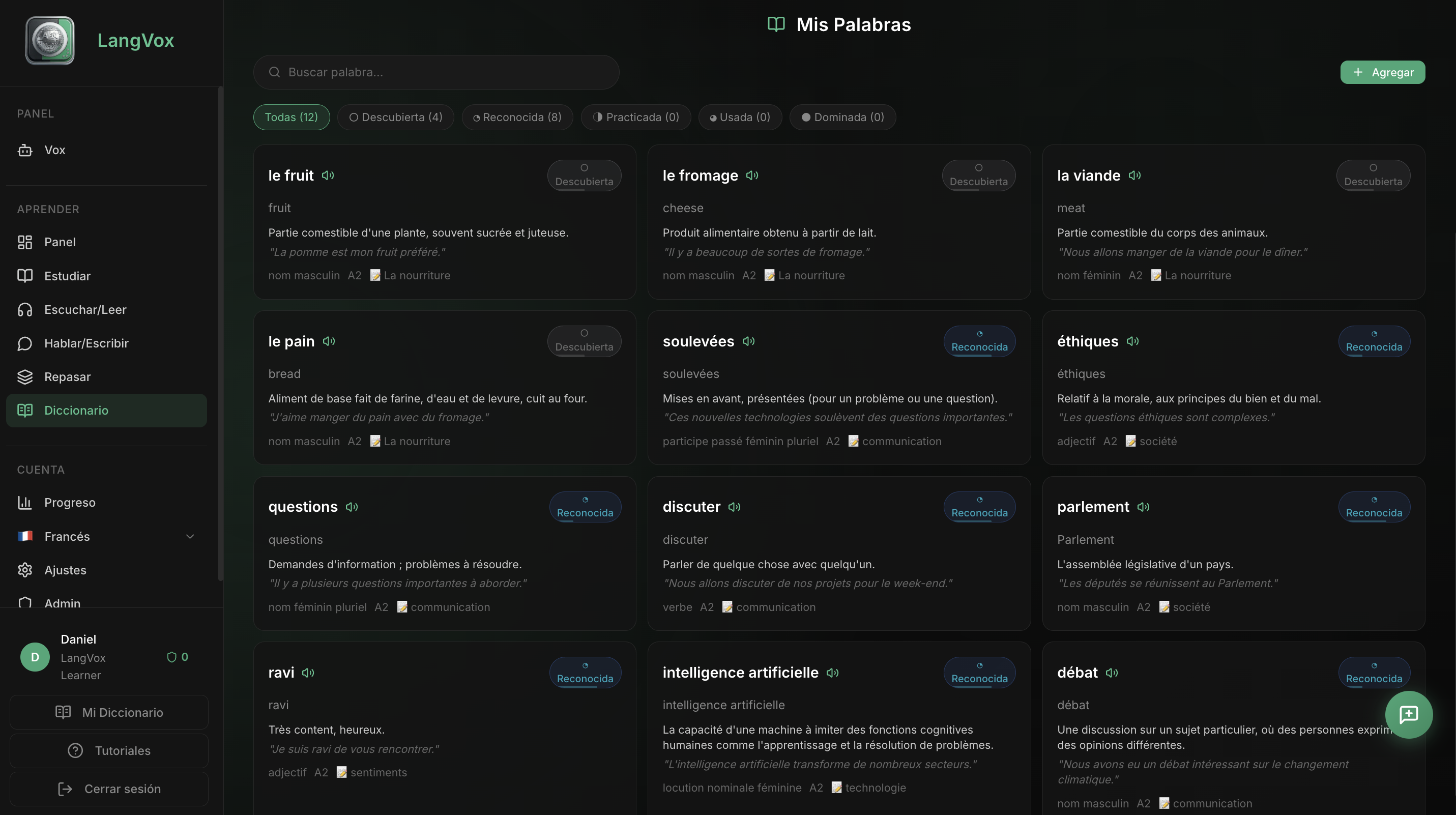1456x815 pixels.
Task: Click the Ajustes gear icon
Action: point(25,570)
